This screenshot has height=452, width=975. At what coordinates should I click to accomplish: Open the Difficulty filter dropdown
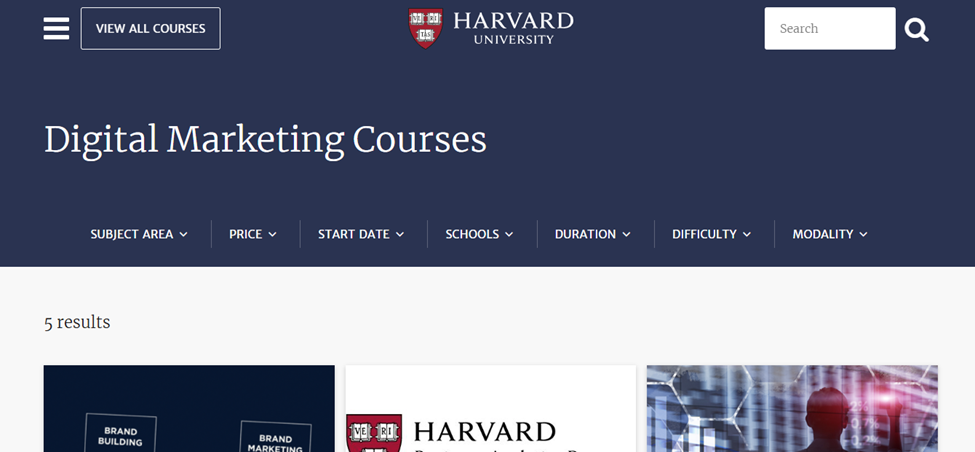coord(711,234)
